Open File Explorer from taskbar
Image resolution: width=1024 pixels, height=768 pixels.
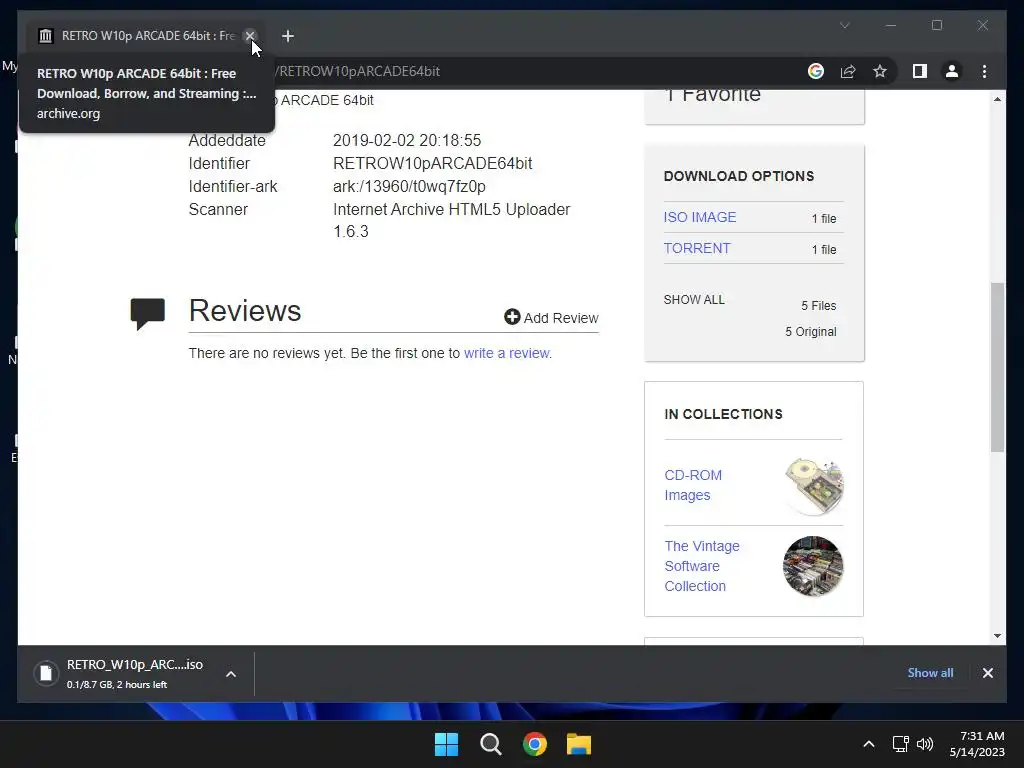(x=579, y=744)
